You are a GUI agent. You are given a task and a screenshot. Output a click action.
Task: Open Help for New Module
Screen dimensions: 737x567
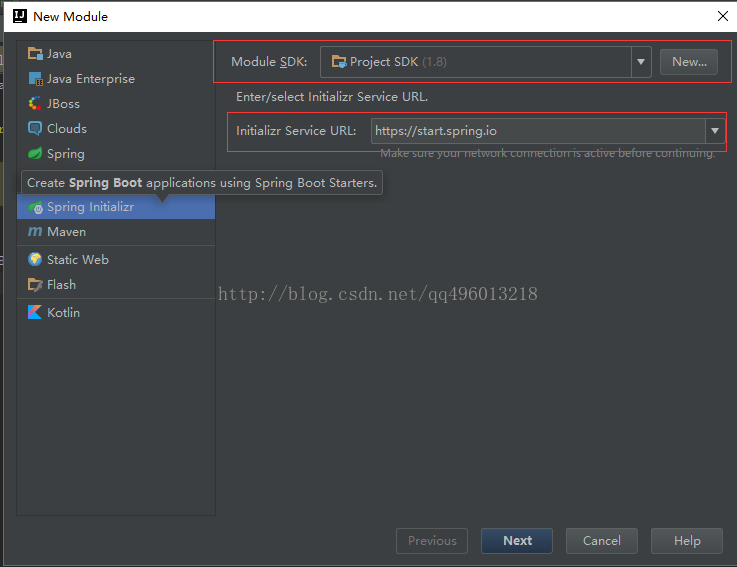coord(687,541)
